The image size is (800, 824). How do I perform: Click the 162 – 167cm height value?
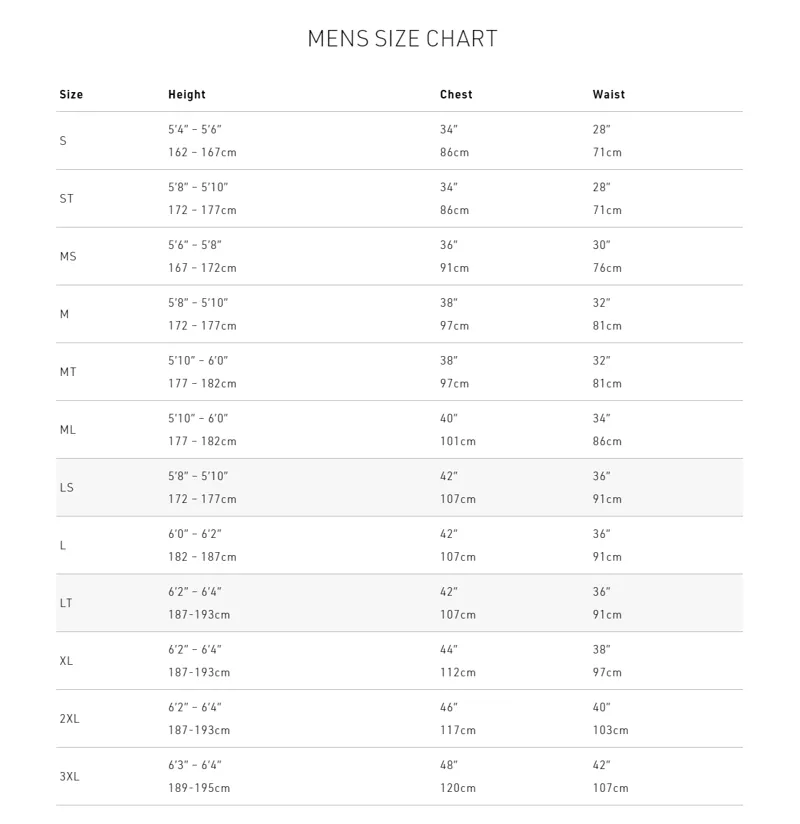202,153
